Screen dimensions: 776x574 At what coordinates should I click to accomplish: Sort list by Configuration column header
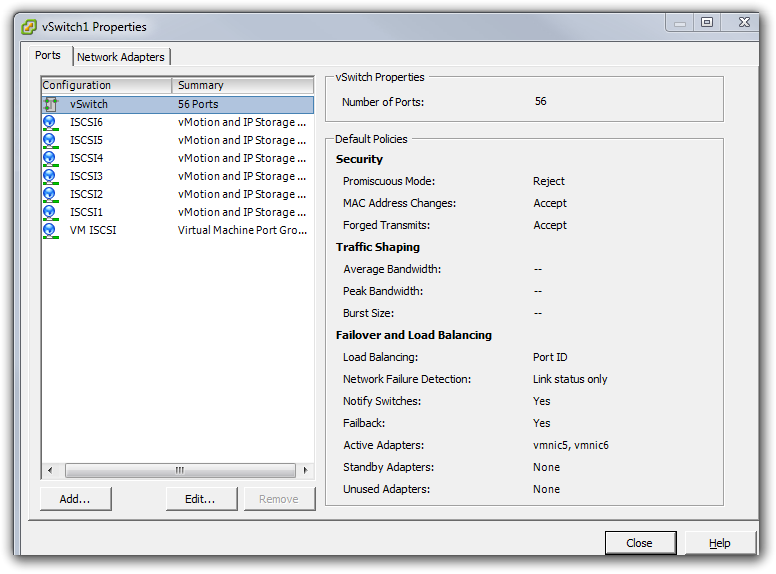tap(106, 85)
